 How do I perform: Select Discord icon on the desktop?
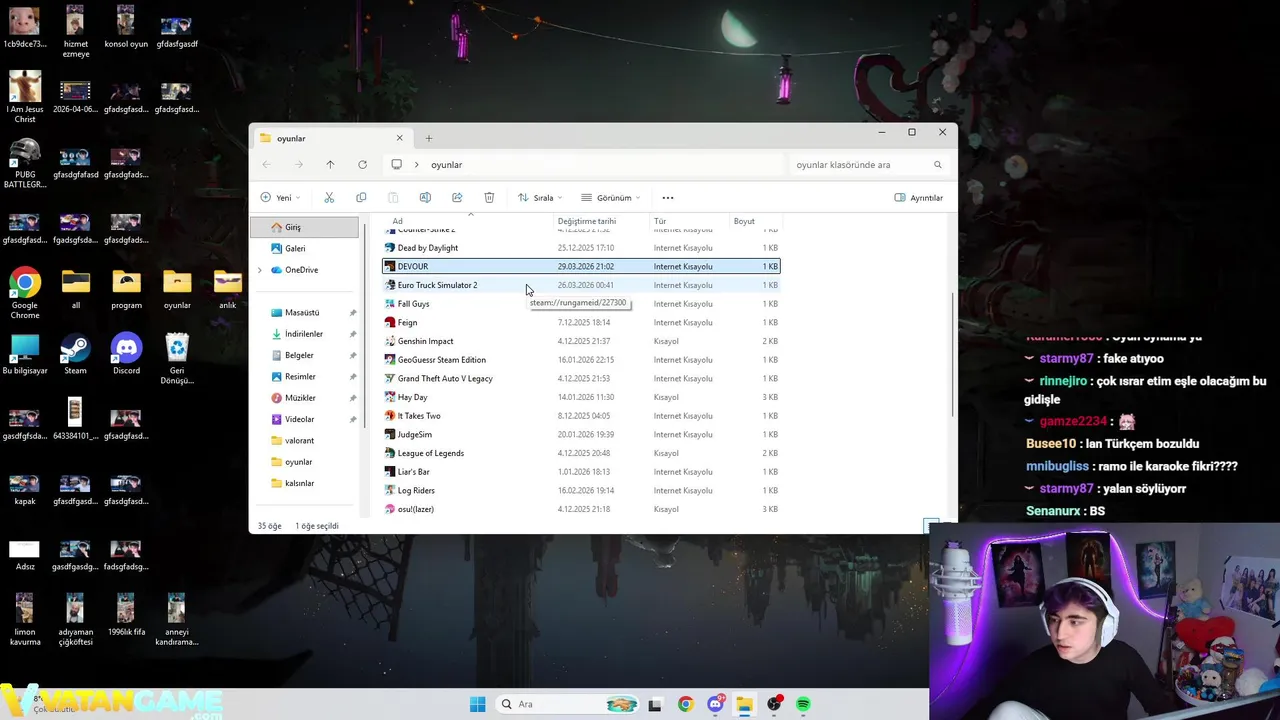click(126, 354)
